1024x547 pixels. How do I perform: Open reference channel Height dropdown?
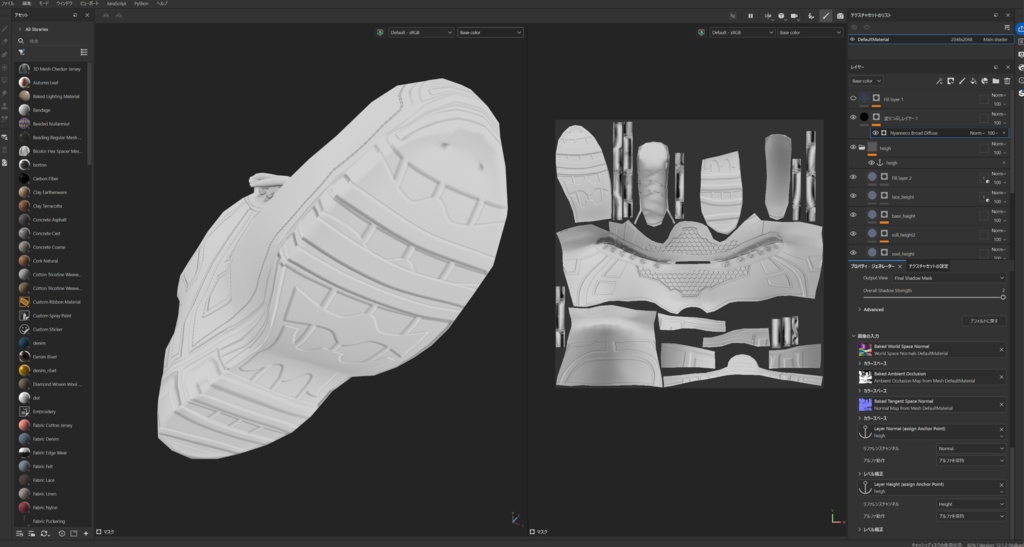point(970,504)
